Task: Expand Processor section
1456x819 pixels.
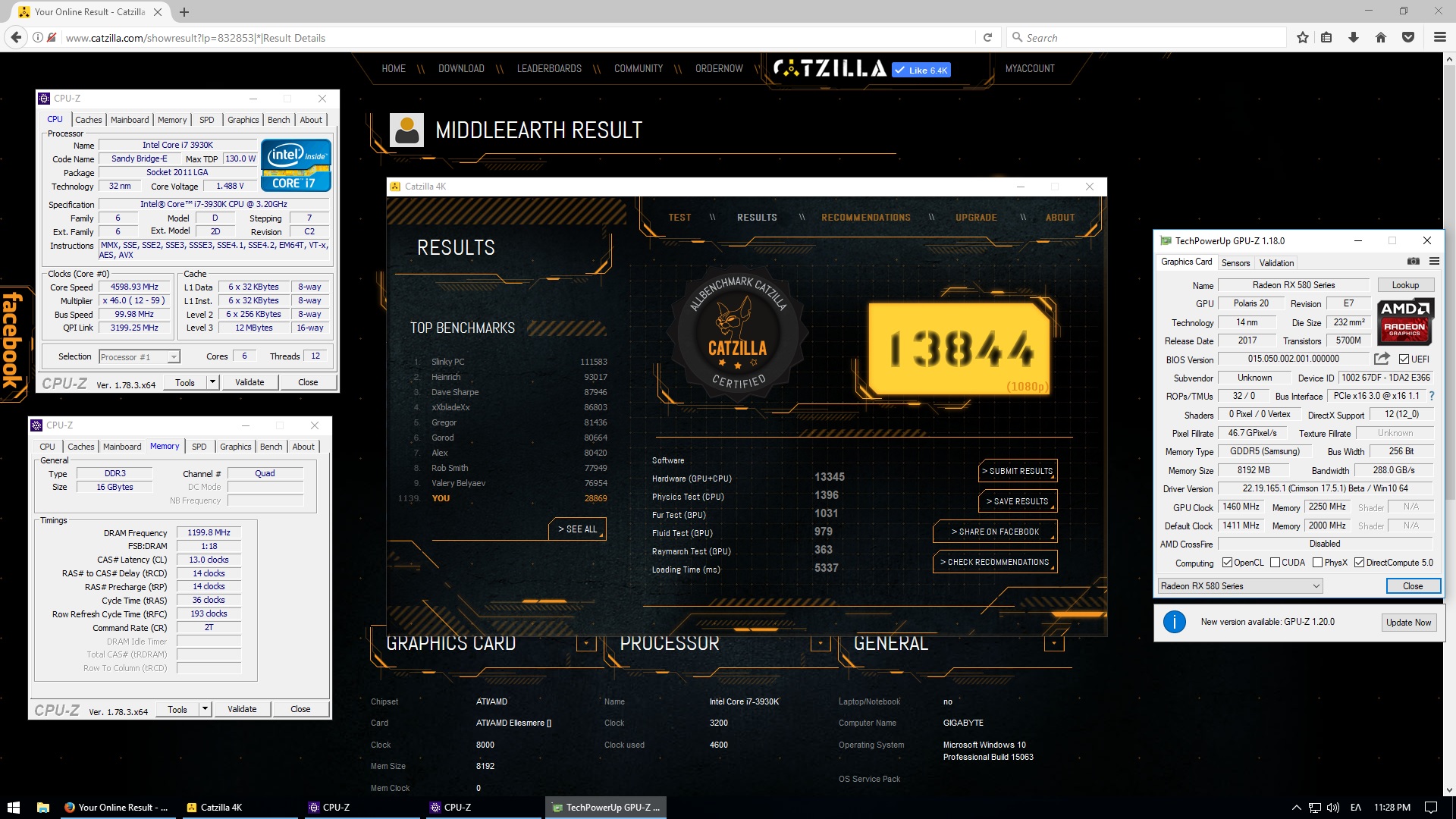Action: coord(820,643)
